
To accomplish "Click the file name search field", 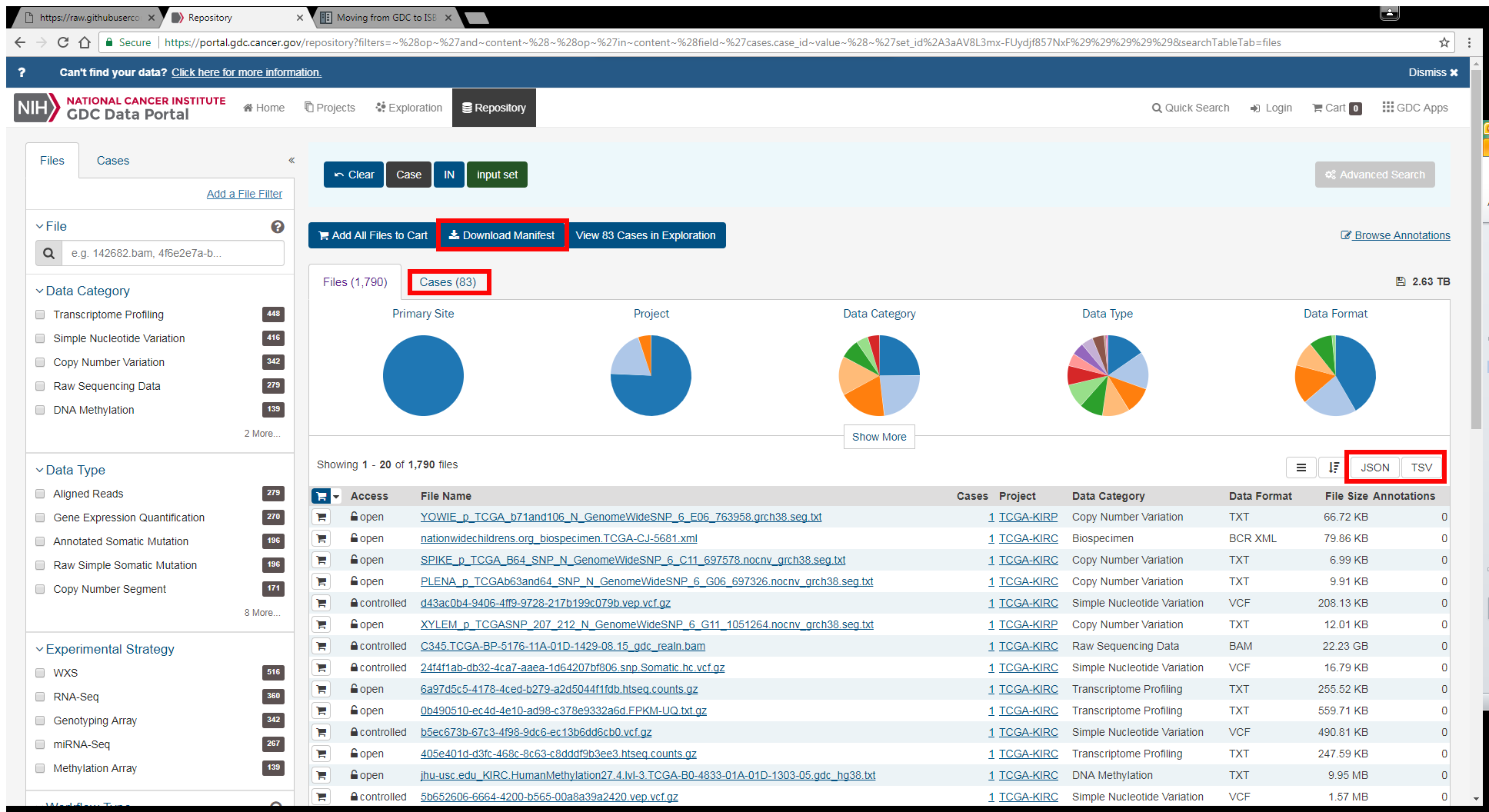I will point(173,253).
